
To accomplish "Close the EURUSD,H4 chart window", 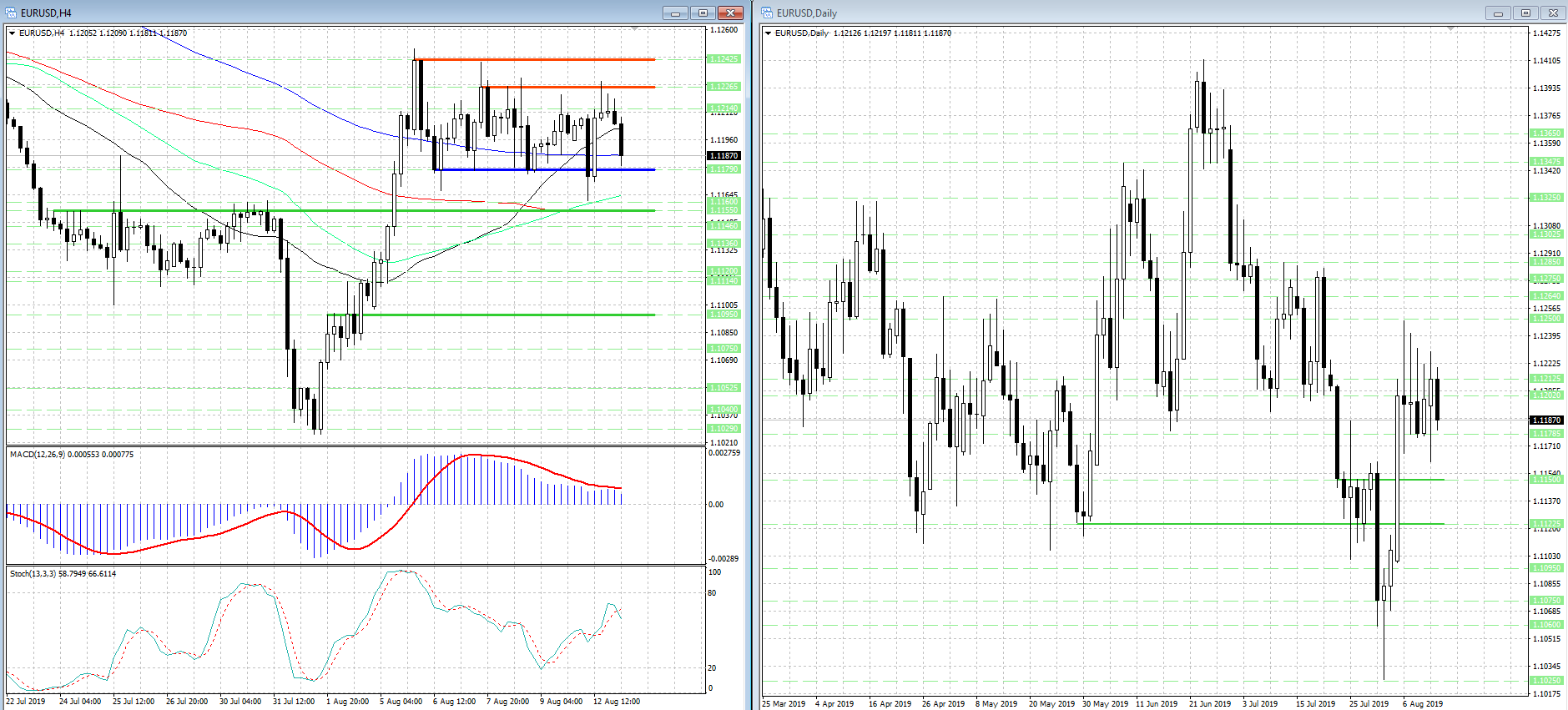I will pos(730,13).
